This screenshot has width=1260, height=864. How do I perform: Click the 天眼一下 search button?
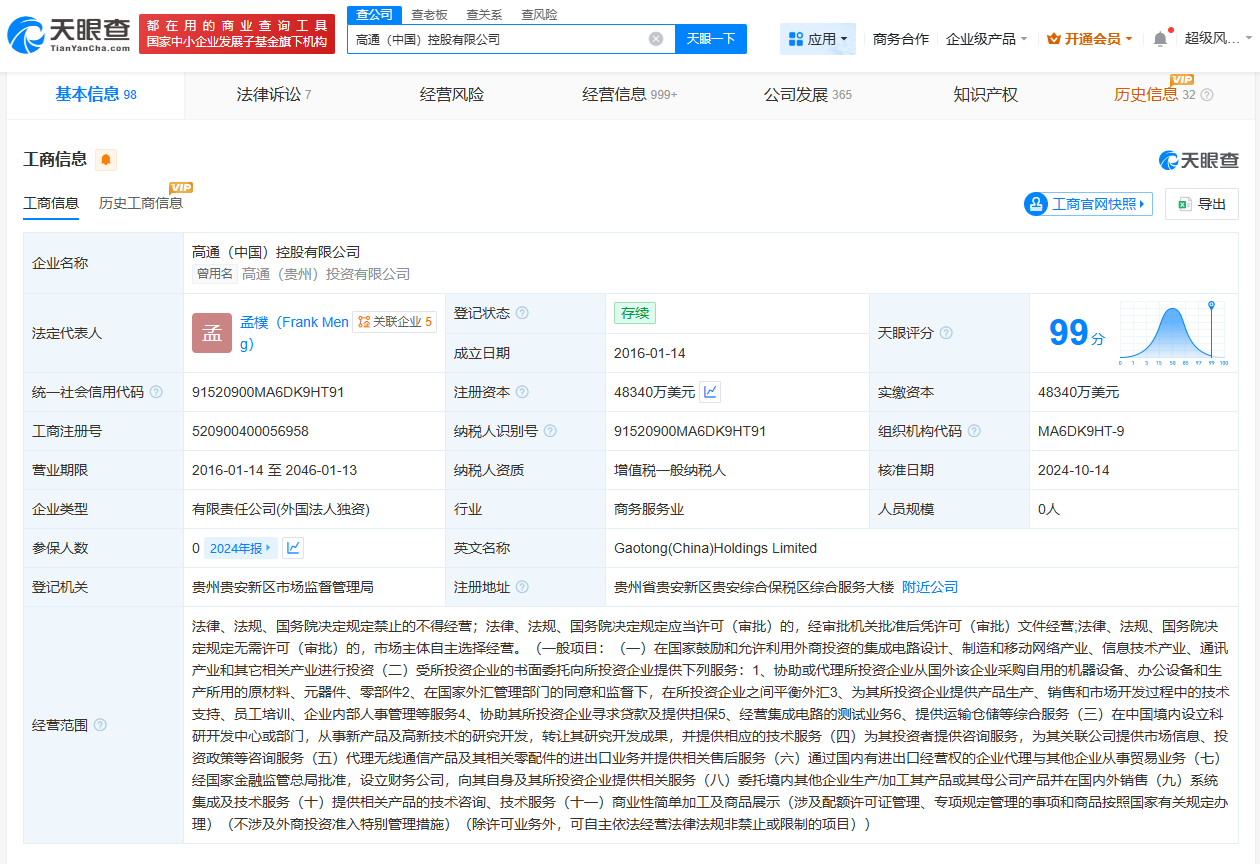point(710,38)
